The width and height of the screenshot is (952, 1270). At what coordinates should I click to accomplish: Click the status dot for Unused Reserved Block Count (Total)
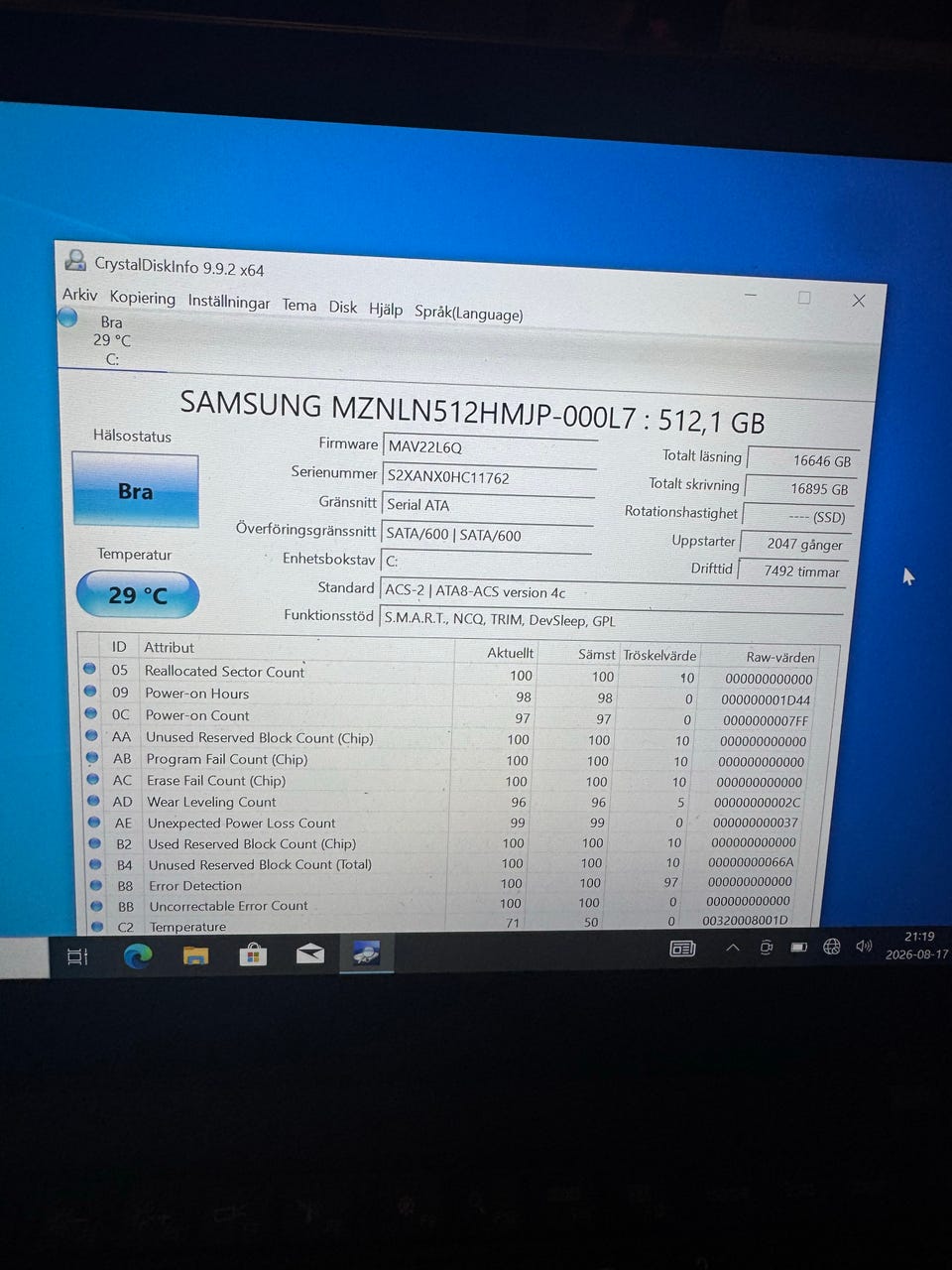click(x=95, y=863)
